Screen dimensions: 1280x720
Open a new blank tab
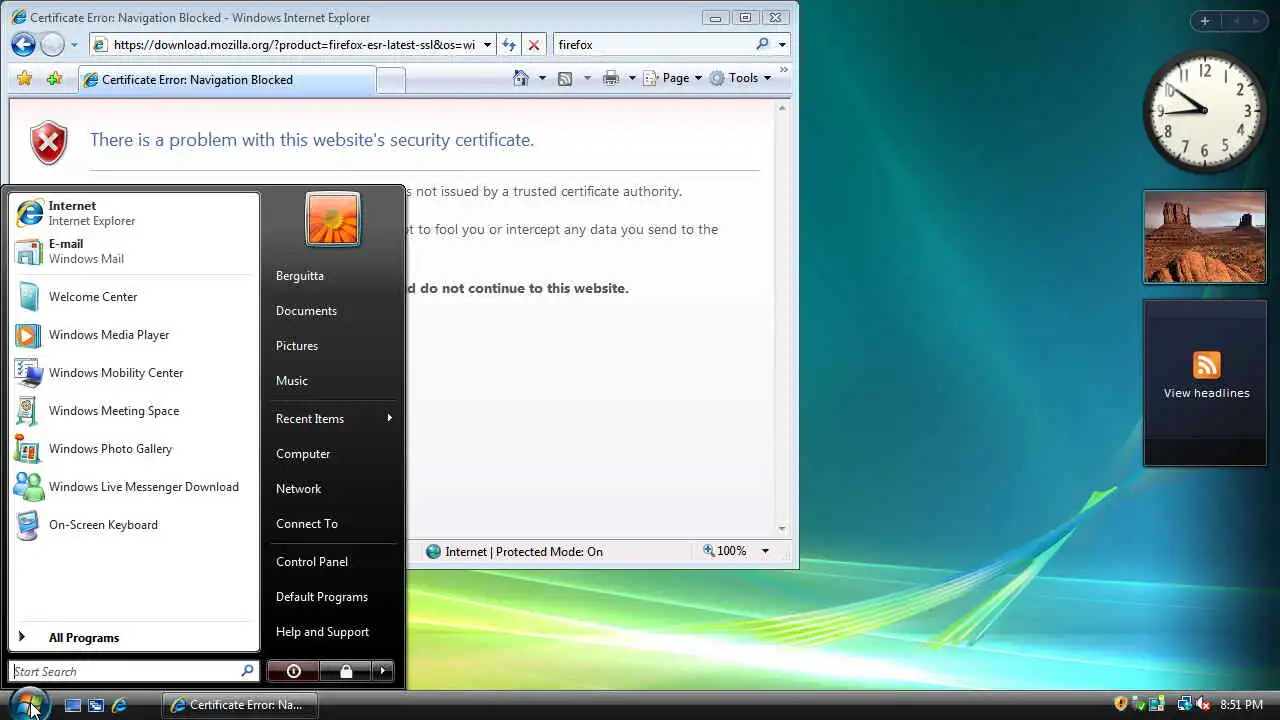[391, 80]
